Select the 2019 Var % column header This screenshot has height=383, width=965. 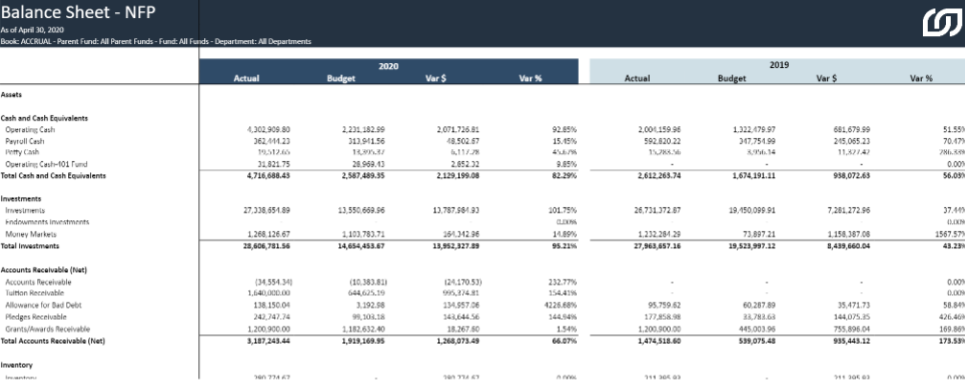pyautogui.click(x=921, y=78)
